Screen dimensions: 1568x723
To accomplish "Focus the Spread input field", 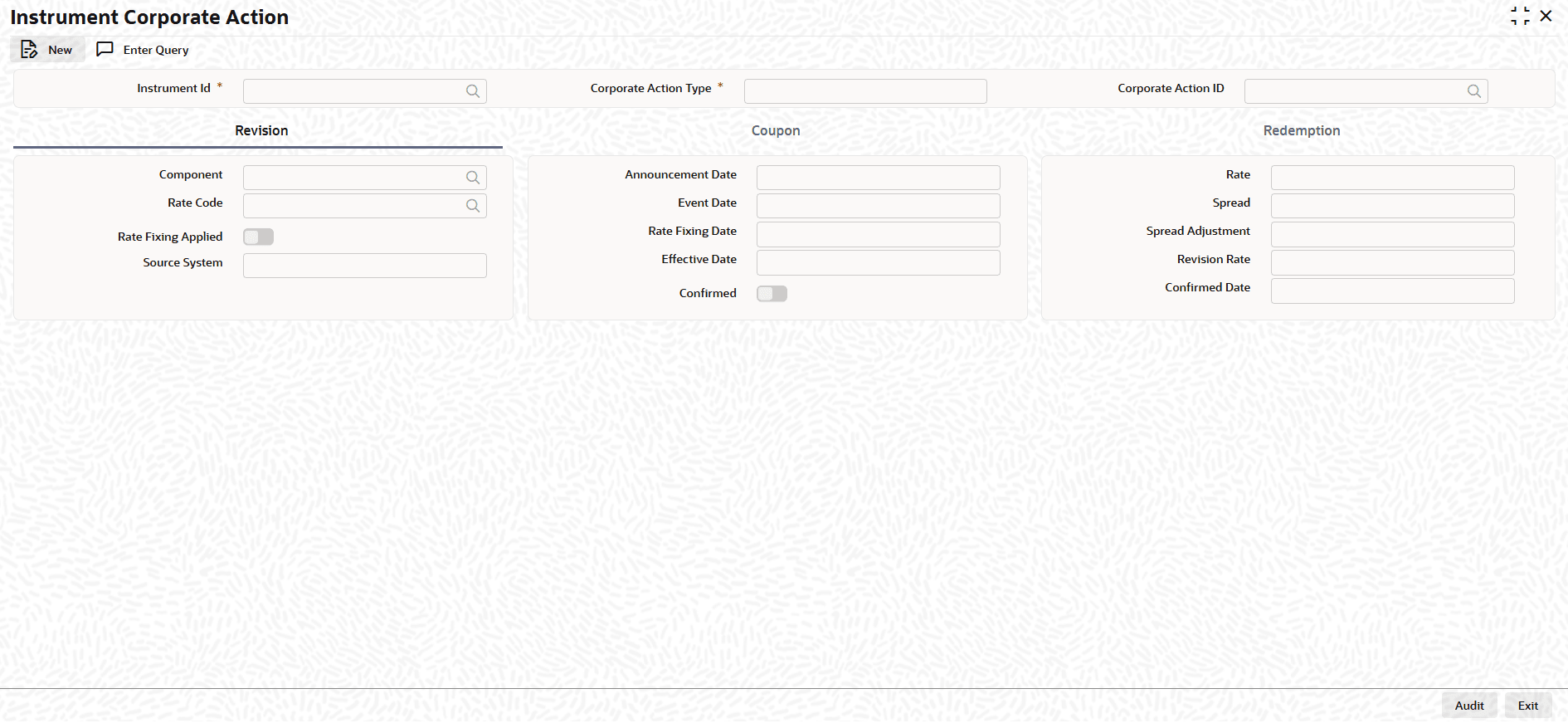I will 1393,206.
